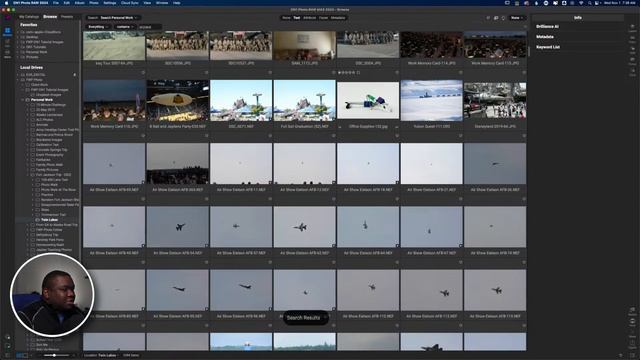Viewport: 640px width, 360px height.
Task: Click the search text input field
Action: pyautogui.click(x=150, y=27)
